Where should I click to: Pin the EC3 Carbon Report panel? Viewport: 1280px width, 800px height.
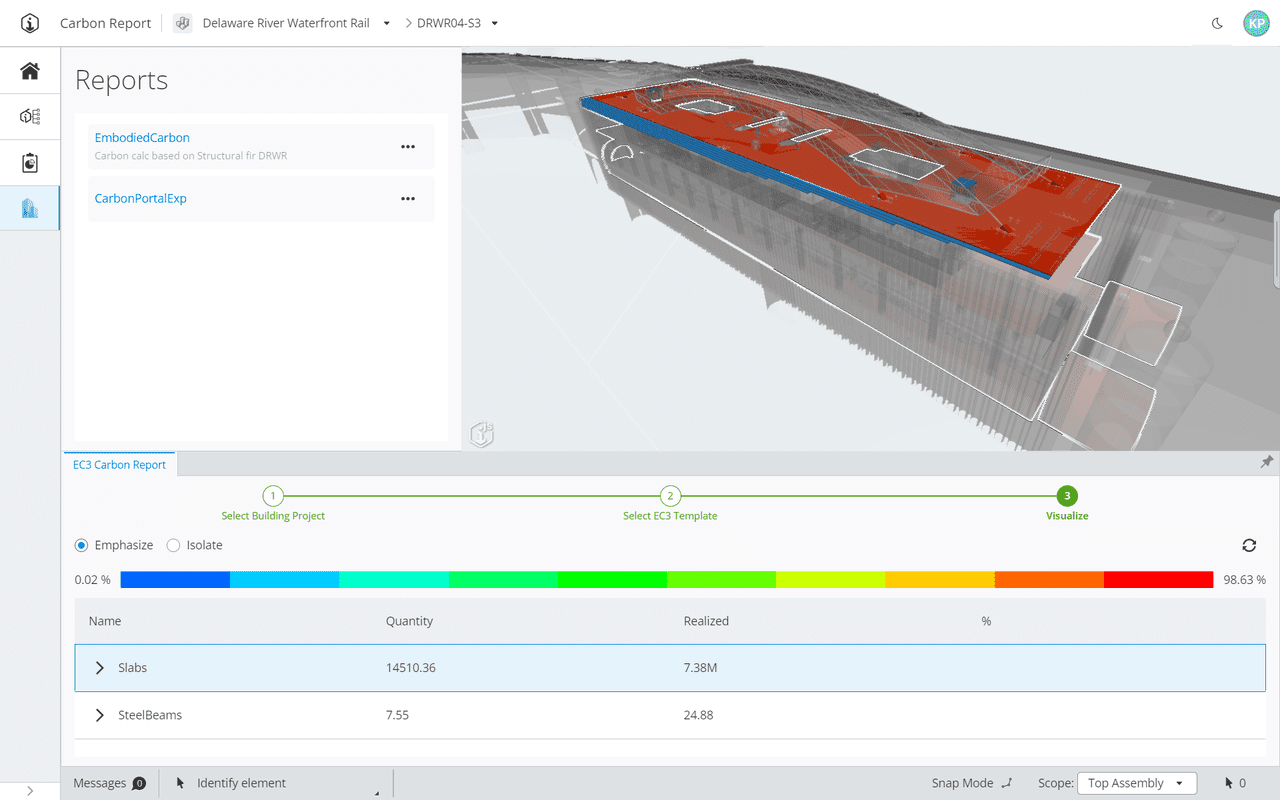pyautogui.click(x=1266, y=462)
